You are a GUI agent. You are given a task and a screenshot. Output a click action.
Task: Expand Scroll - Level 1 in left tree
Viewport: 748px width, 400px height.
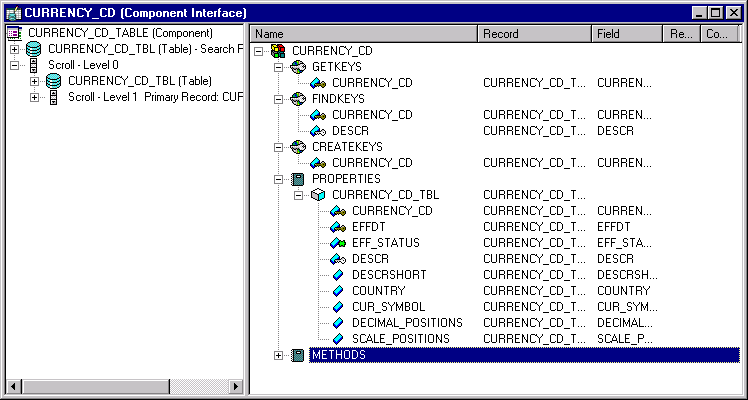click(x=35, y=97)
